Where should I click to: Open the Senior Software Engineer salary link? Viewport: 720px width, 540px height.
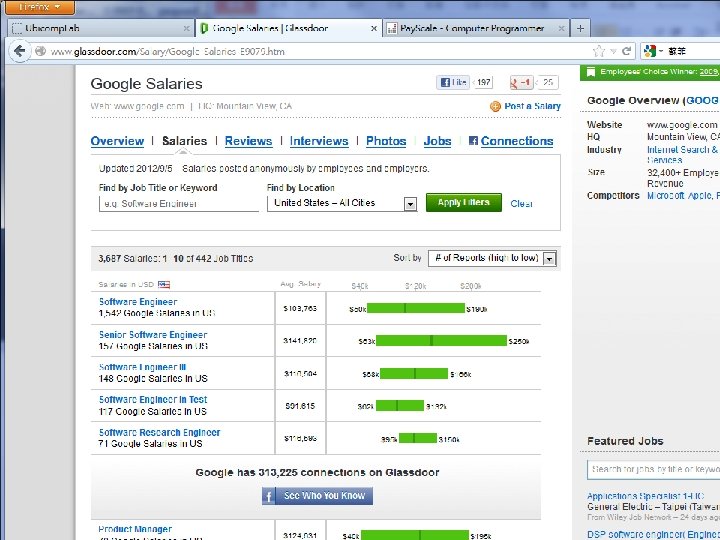click(x=153, y=335)
